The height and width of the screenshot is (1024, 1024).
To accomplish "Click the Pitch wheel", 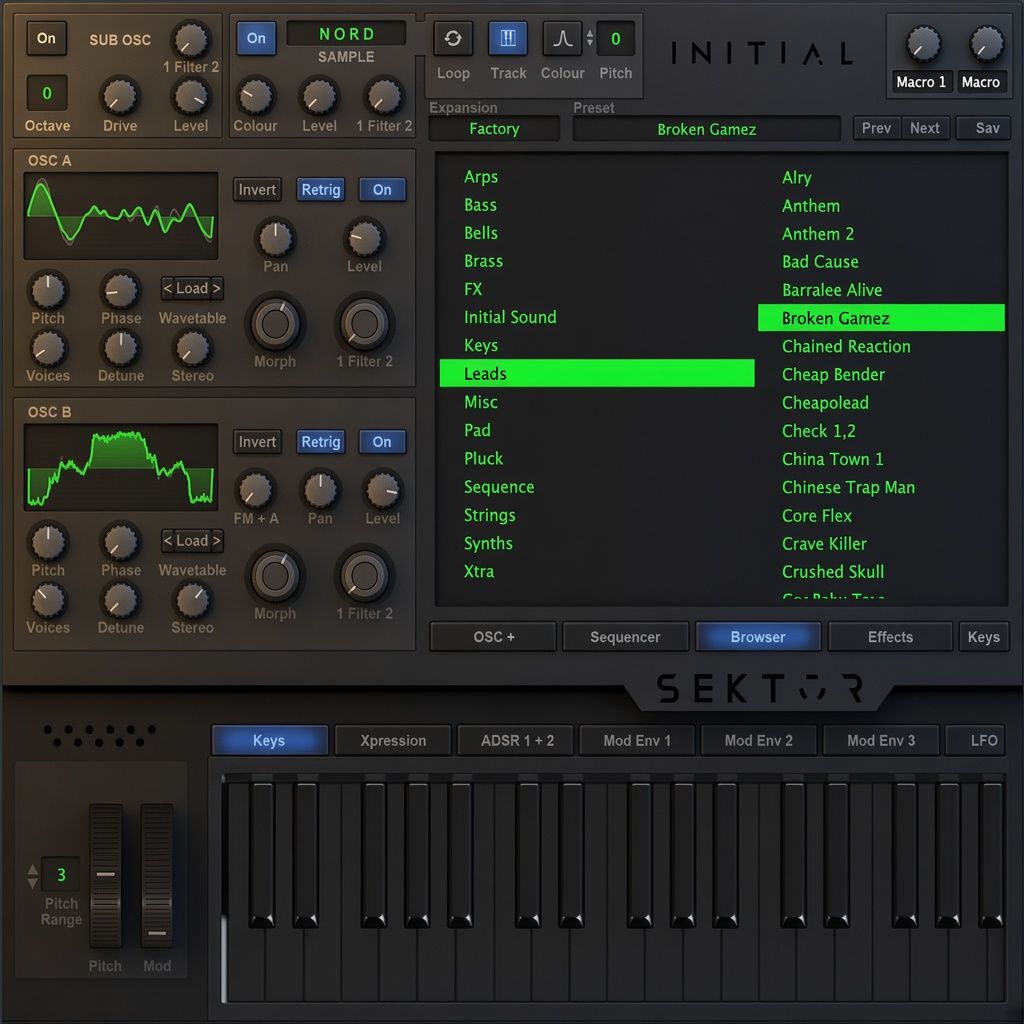I will click(x=105, y=875).
